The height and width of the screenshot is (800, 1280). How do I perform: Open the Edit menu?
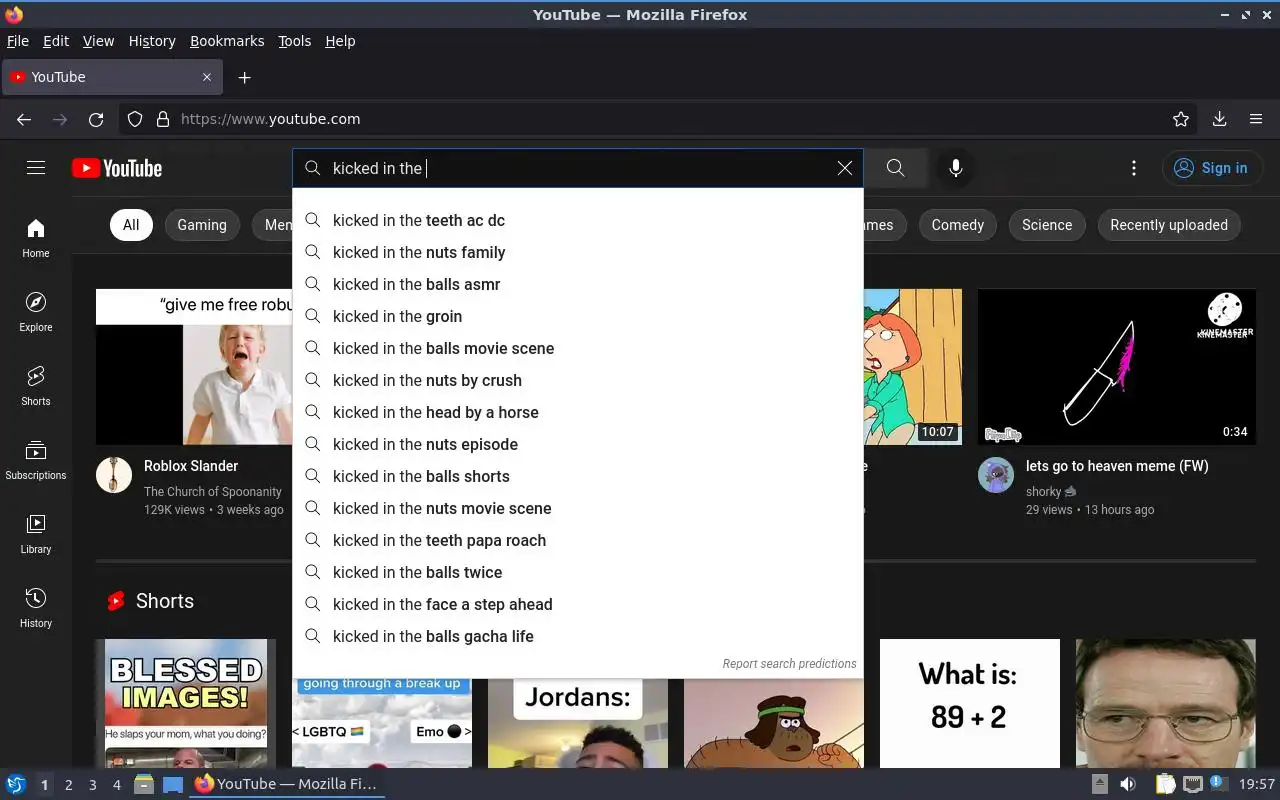click(x=56, y=41)
